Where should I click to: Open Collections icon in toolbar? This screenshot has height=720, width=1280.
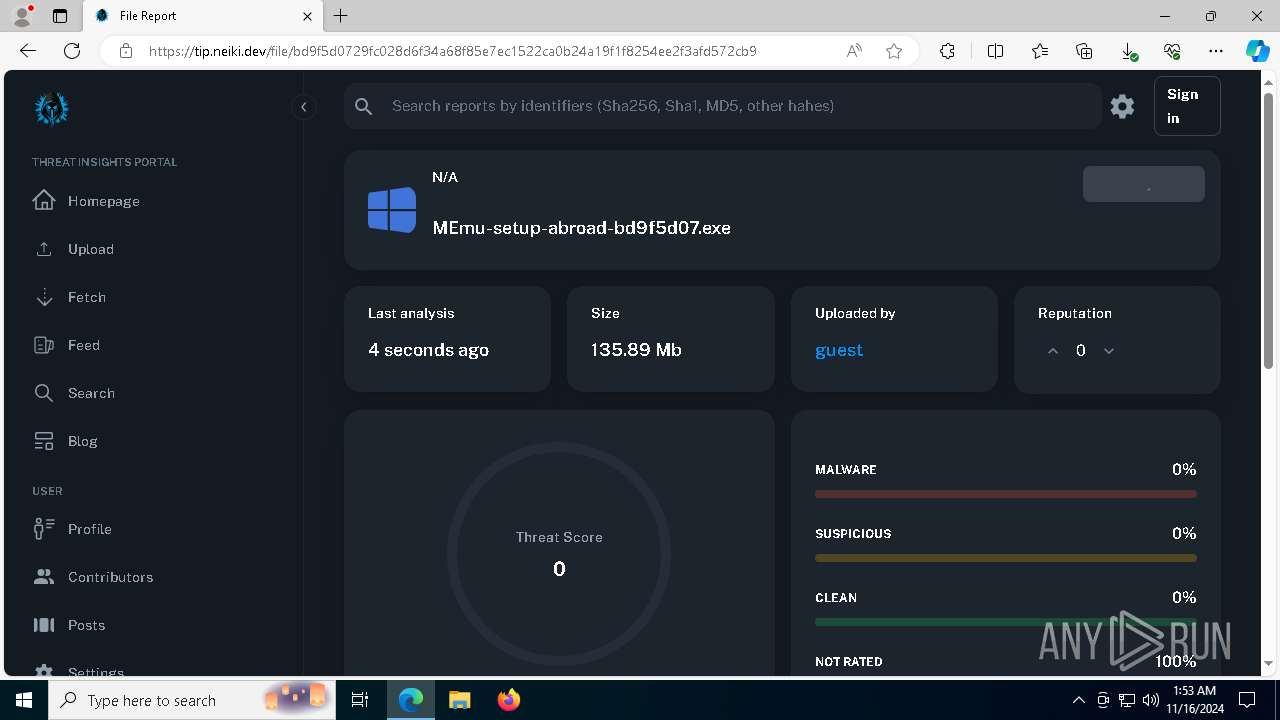pyautogui.click(x=1084, y=51)
